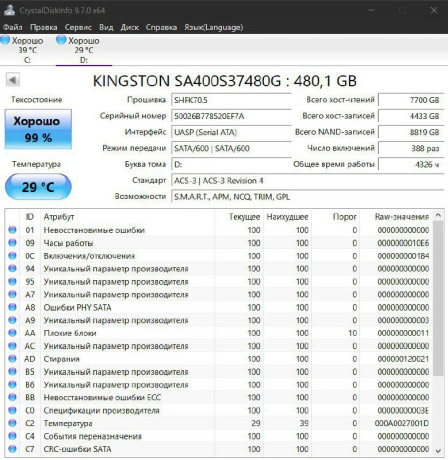Click the total working time 4326 ч
Viewport: 448px width, 460px height.
411,164
